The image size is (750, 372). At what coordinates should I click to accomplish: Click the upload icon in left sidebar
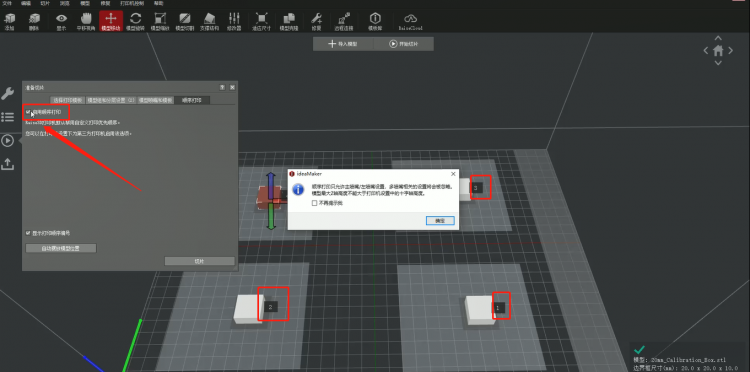point(8,164)
